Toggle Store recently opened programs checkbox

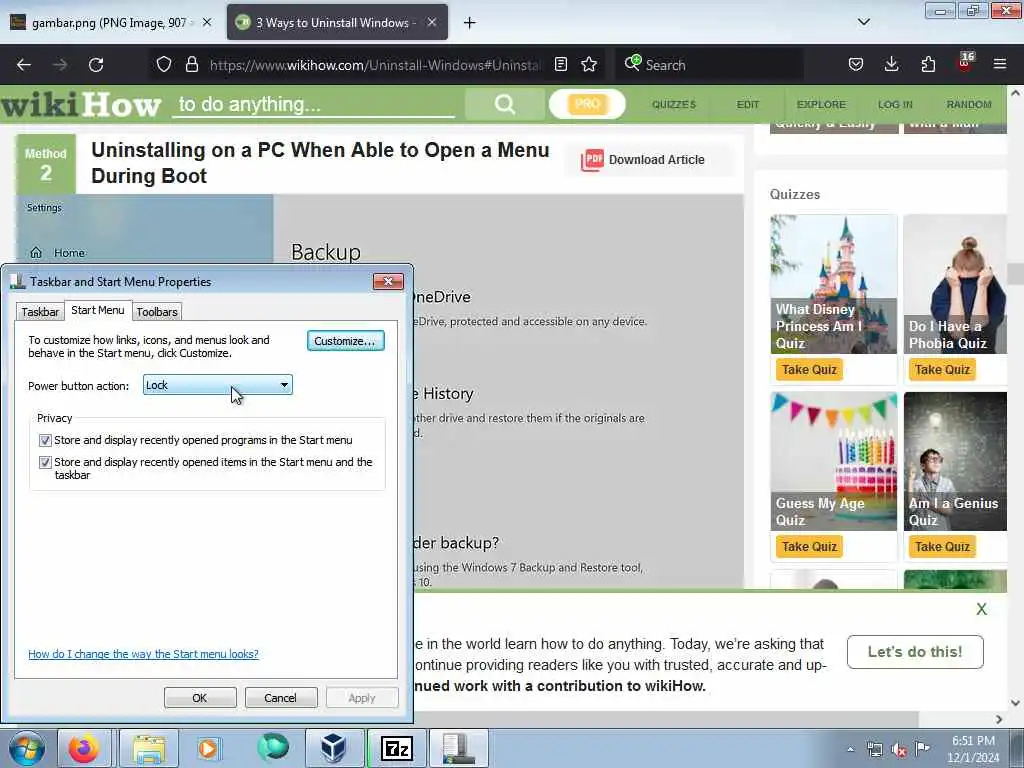coord(45,440)
